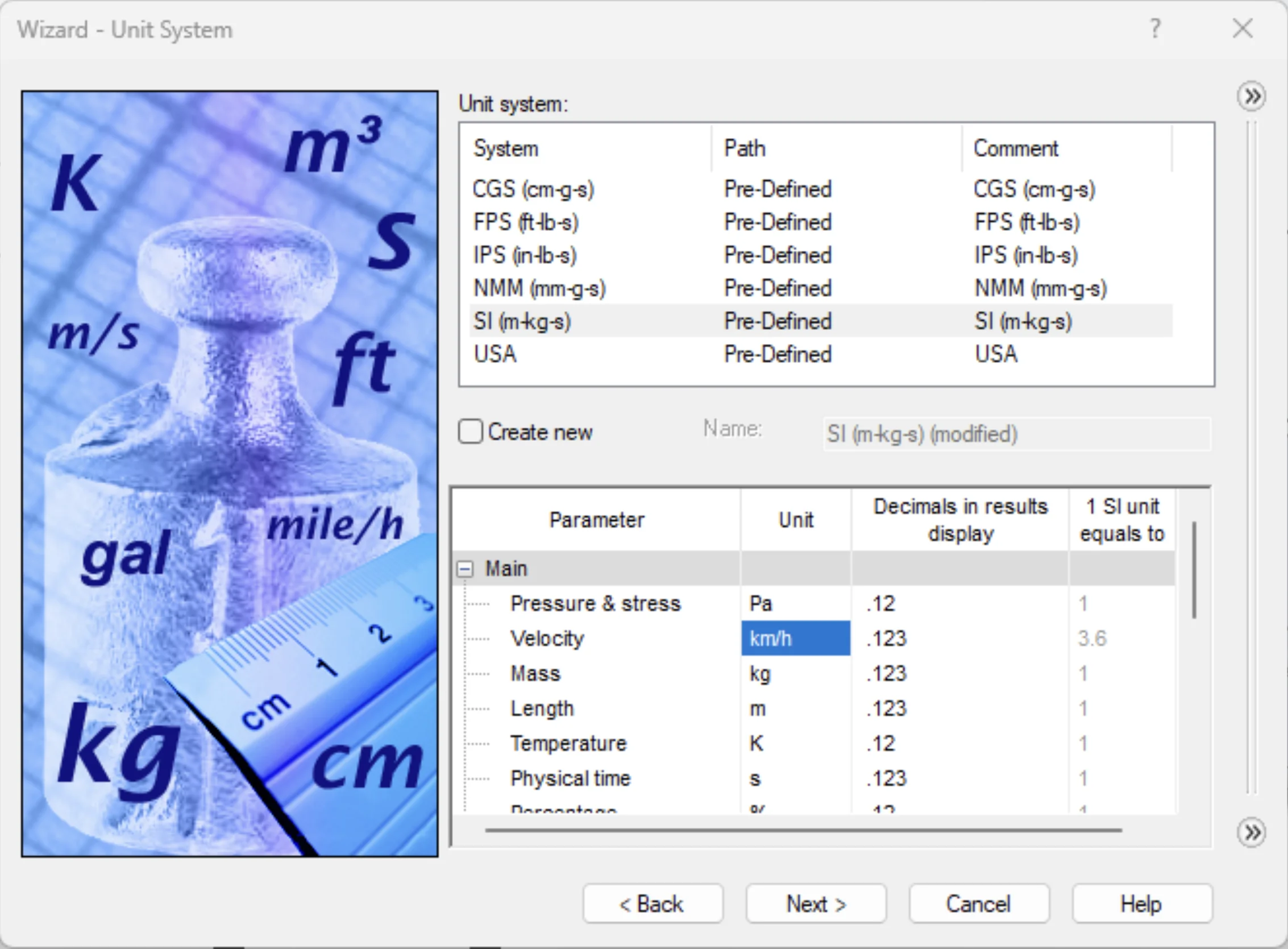Click the parameter table vertical scrollbar
This screenshot has width=1288, height=949.
coord(1194,570)
